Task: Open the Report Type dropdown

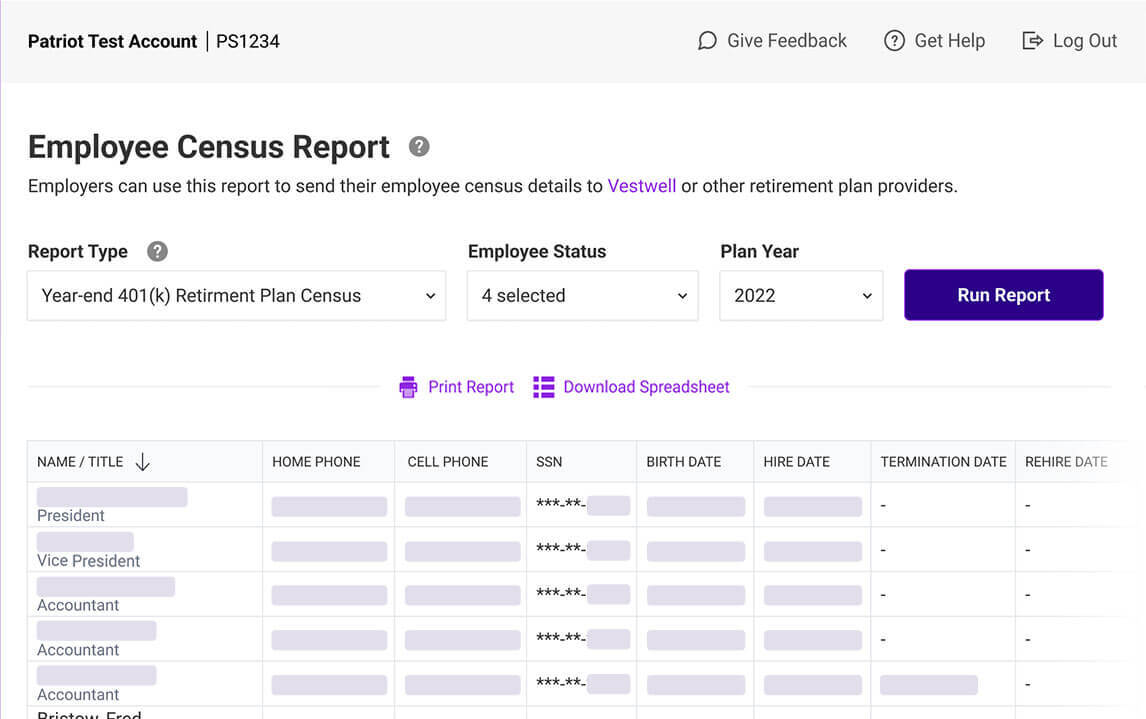Action: pos(237,295)
